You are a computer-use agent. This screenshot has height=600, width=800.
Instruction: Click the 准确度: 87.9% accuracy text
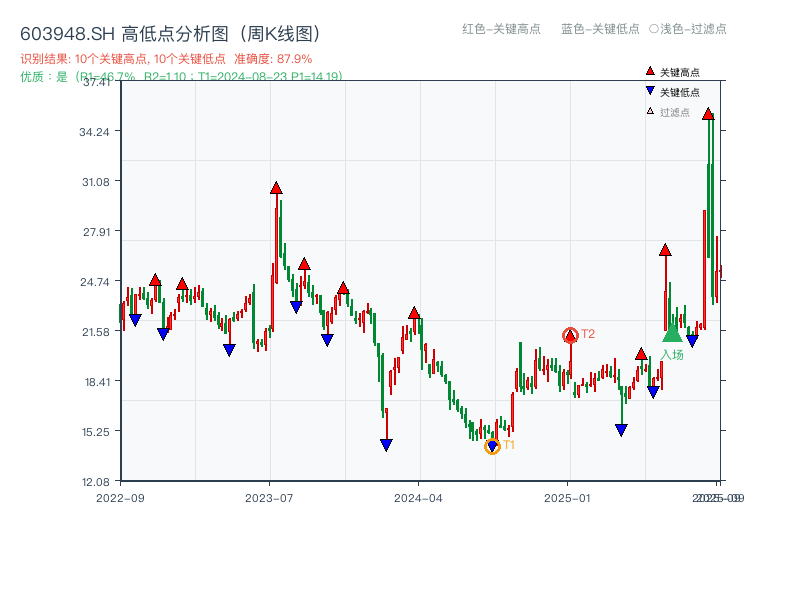click(x=272, y=58)
